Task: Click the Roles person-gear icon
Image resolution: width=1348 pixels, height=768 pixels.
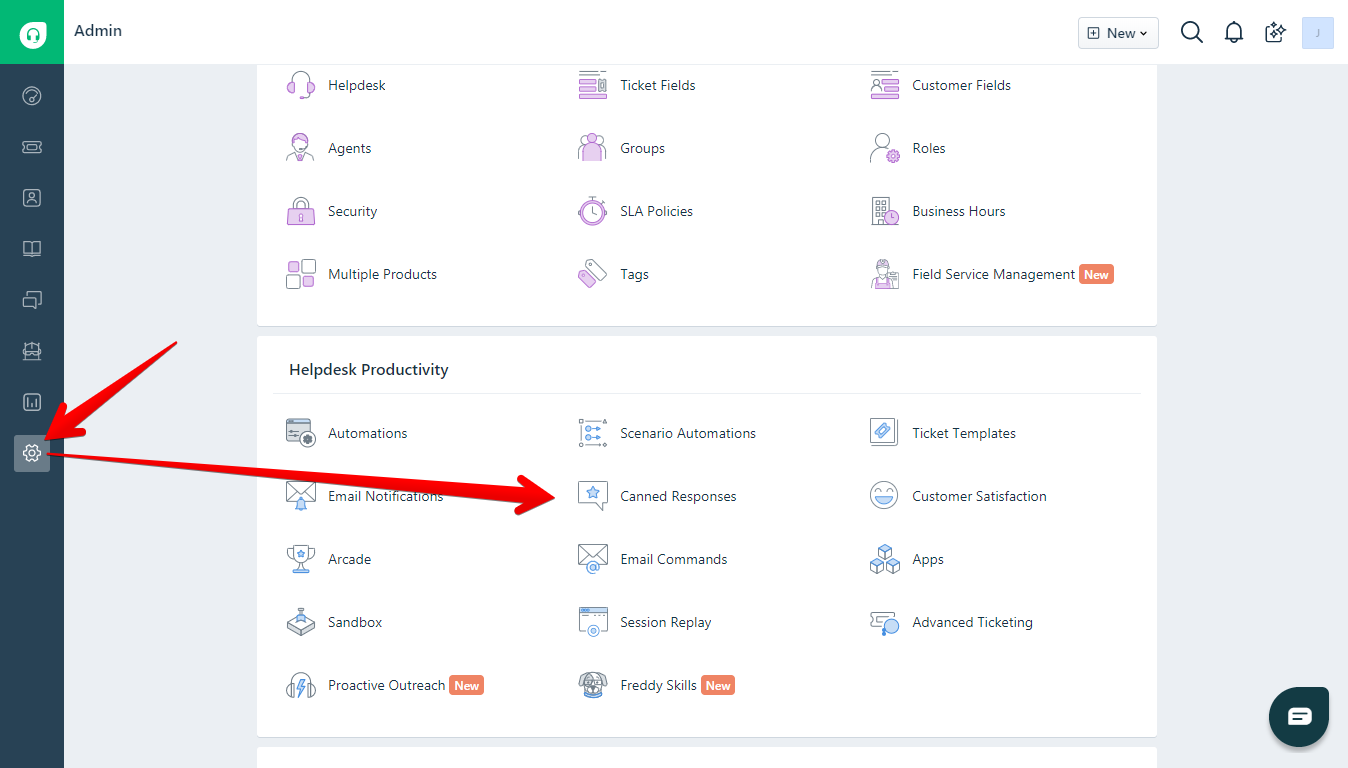Action: [x=885, y=148]
